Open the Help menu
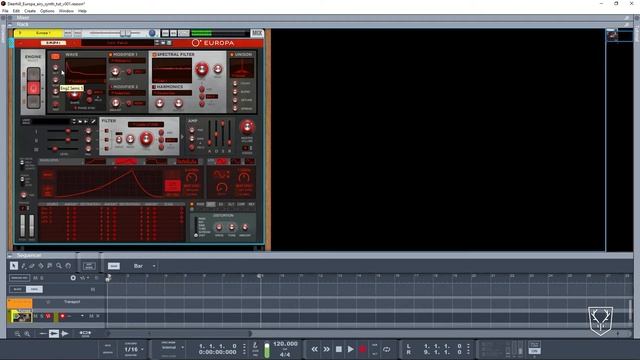This screenshot has height=360, width=640. (82, 11)
